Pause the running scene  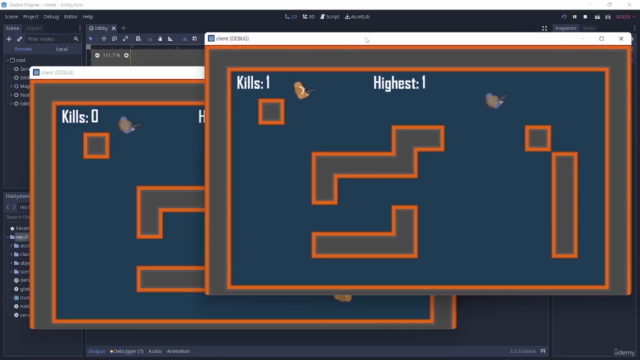click(x=575, y=17)
